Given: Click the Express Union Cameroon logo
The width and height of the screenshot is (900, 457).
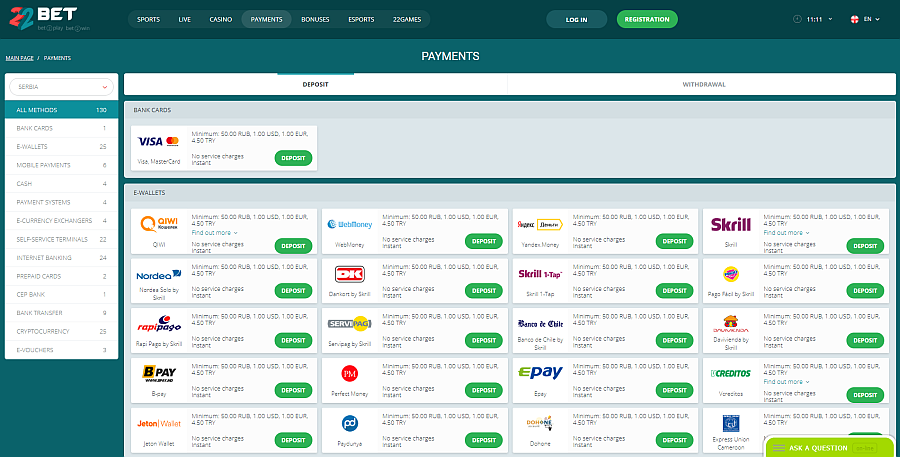Looking at the screenshot, I should [731, 424].
